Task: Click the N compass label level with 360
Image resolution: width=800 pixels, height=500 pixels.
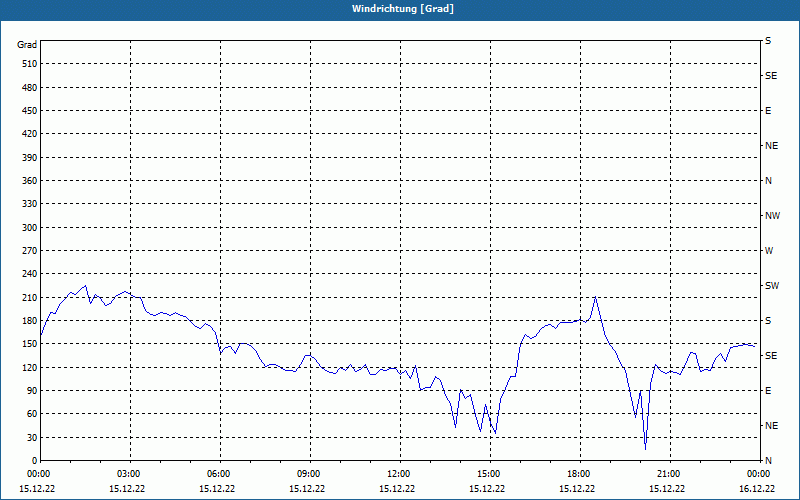Action: pyautogui.click(x=768, y=181)
